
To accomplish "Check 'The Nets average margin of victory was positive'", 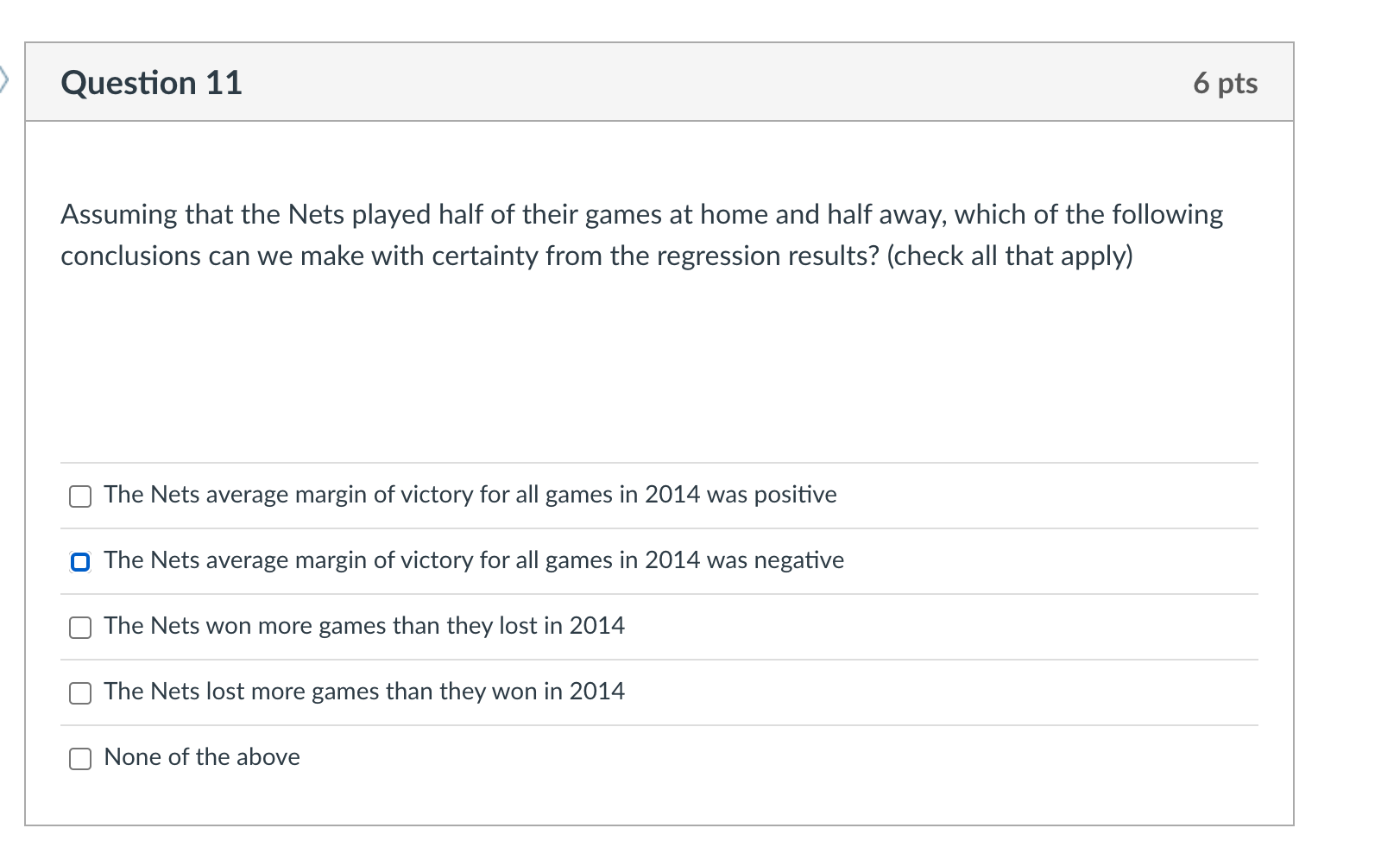I will 79,496.
